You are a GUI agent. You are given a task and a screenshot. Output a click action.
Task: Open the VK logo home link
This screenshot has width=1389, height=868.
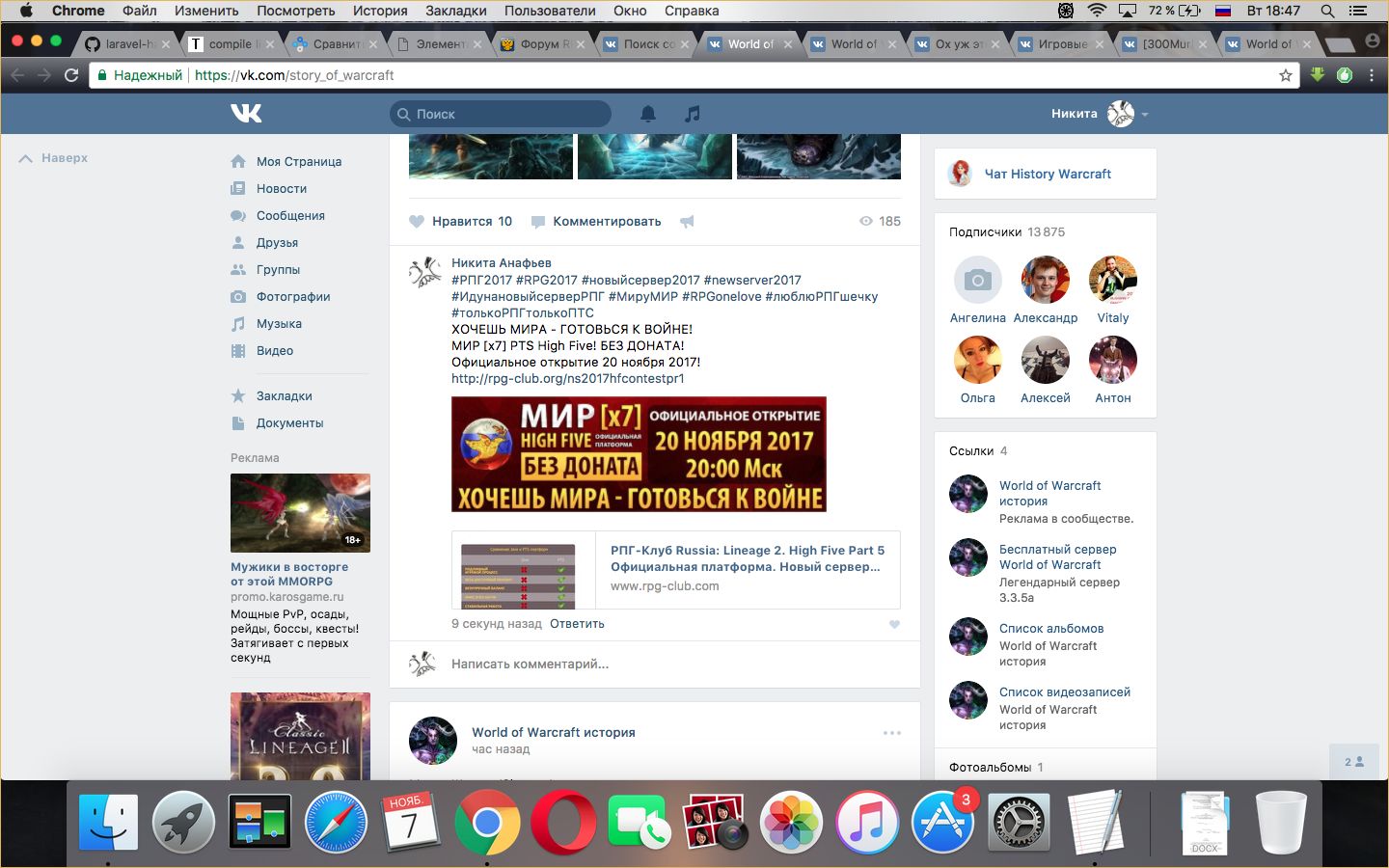[246, 114]
